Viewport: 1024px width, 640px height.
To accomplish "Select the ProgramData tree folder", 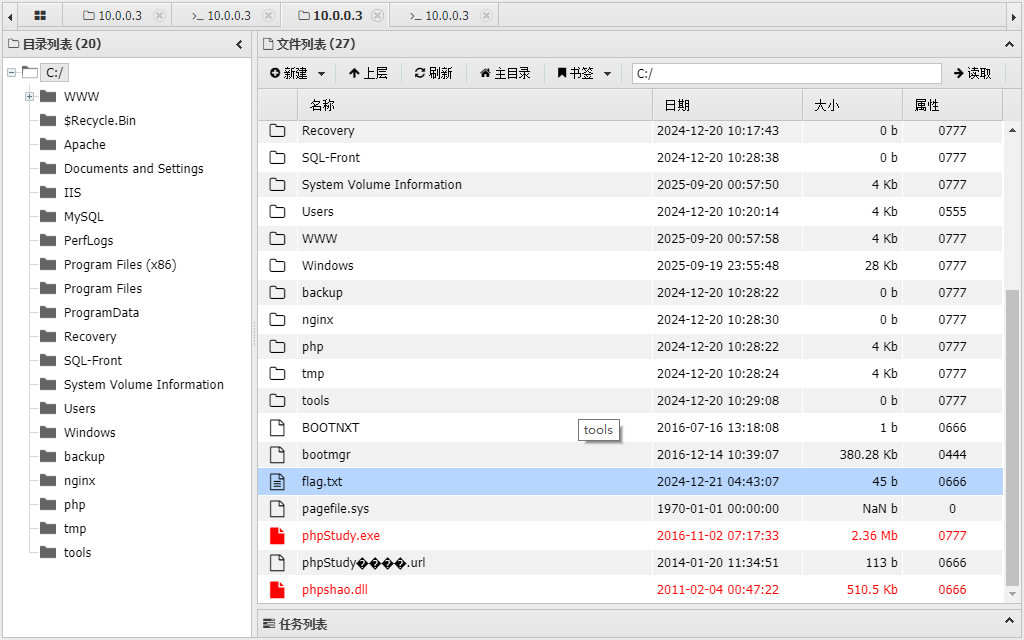I will 101,313.
